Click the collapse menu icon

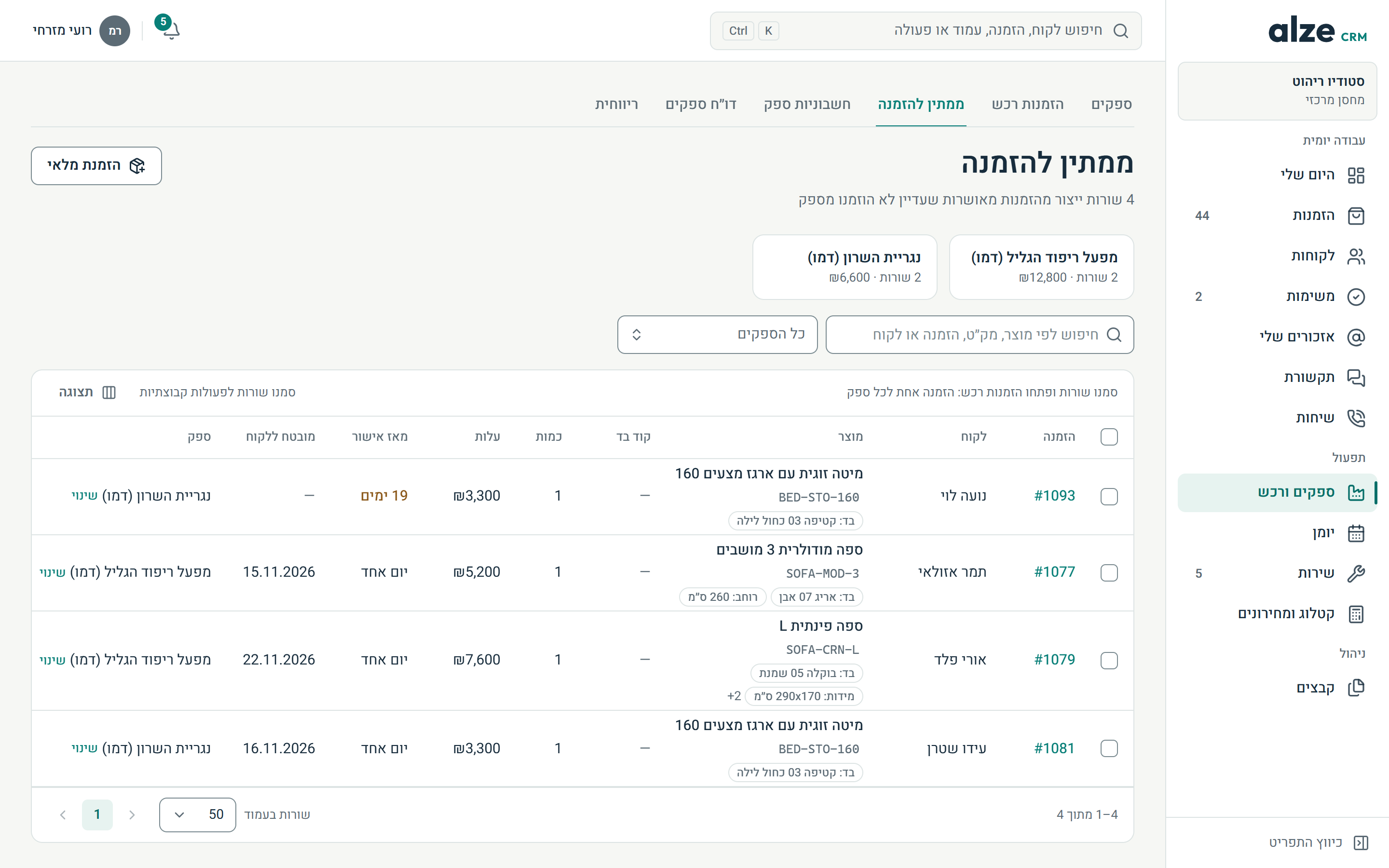click(1361, 843)
